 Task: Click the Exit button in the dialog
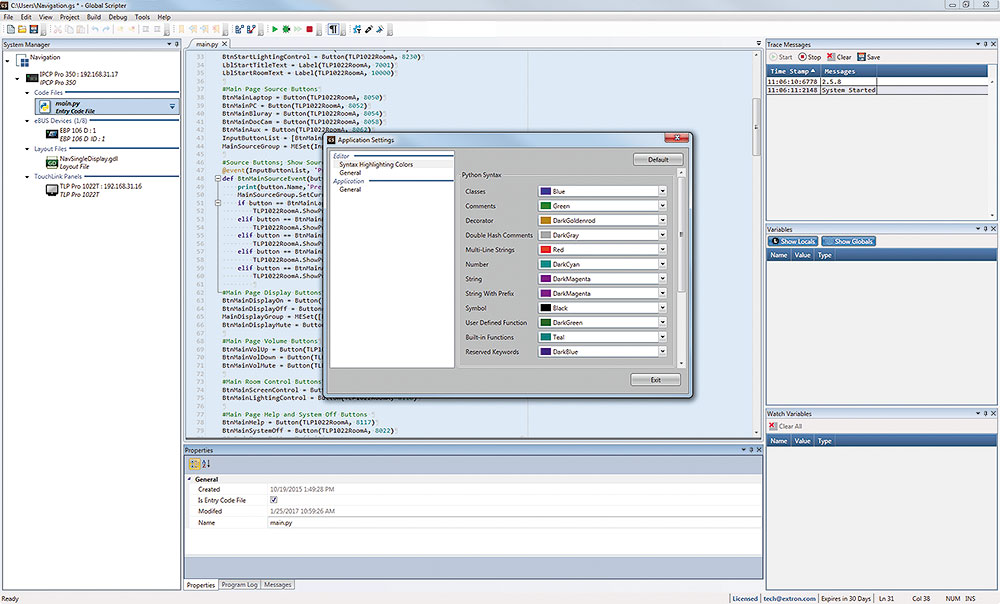[x=655, y=380]
